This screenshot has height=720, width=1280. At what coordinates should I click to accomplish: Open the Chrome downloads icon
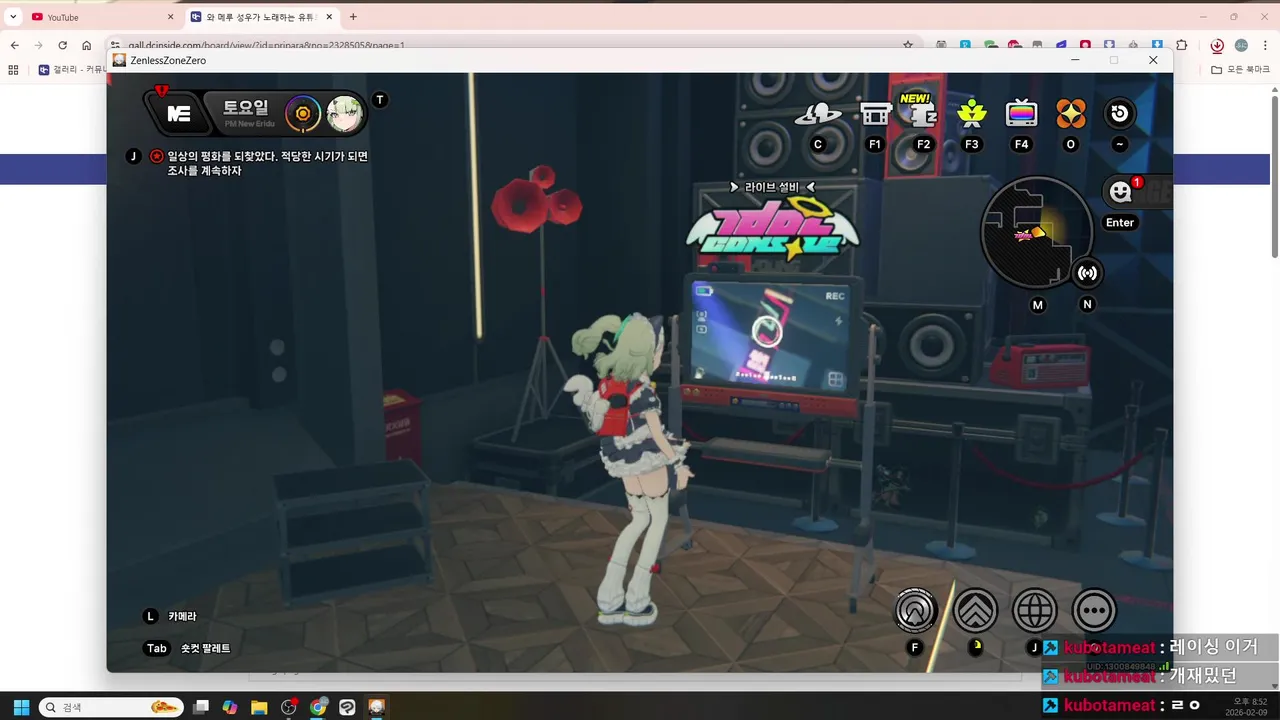tap(1217, 45)
